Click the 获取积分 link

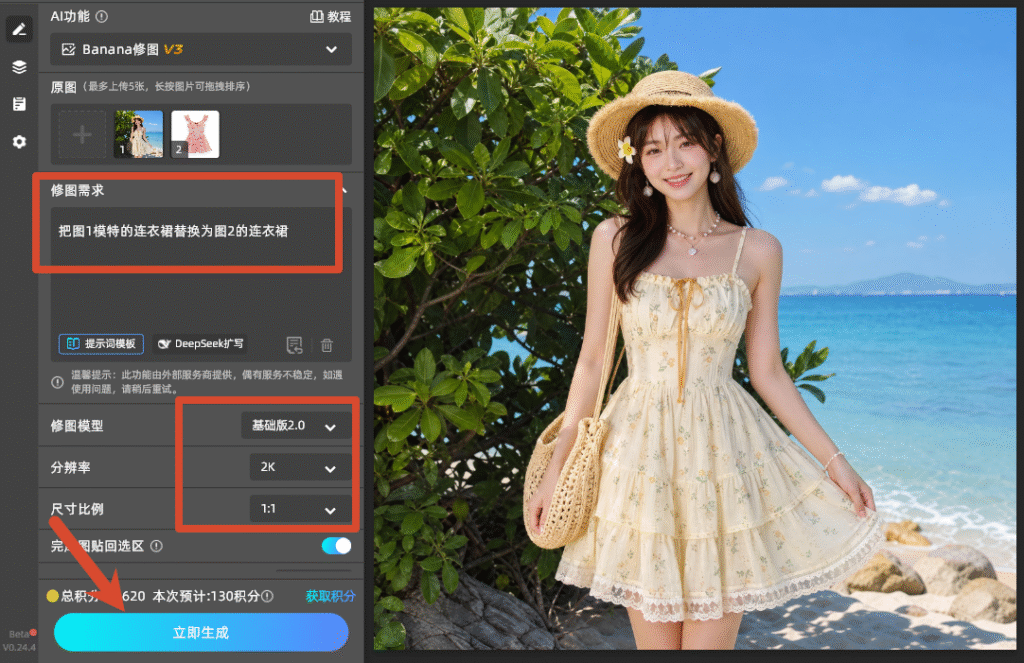point(330,596)
